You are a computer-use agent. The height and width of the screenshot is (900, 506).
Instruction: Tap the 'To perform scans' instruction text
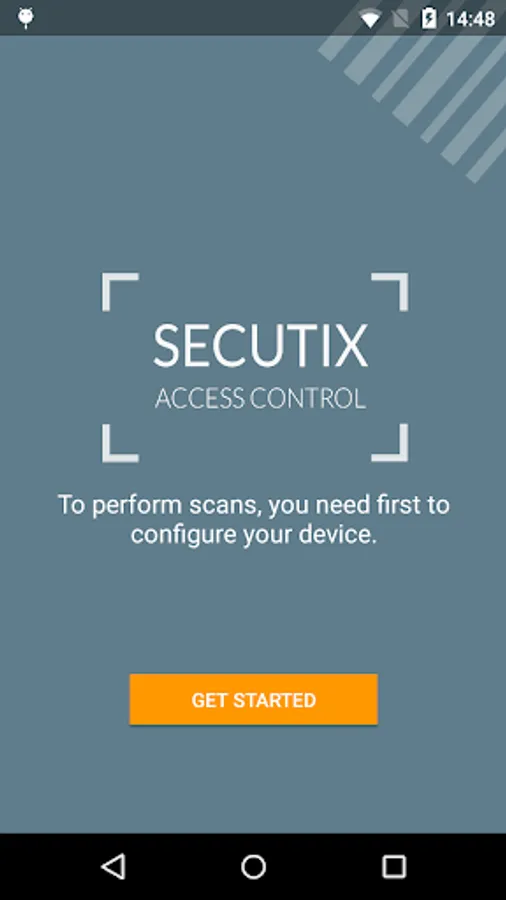pos(254,505)
